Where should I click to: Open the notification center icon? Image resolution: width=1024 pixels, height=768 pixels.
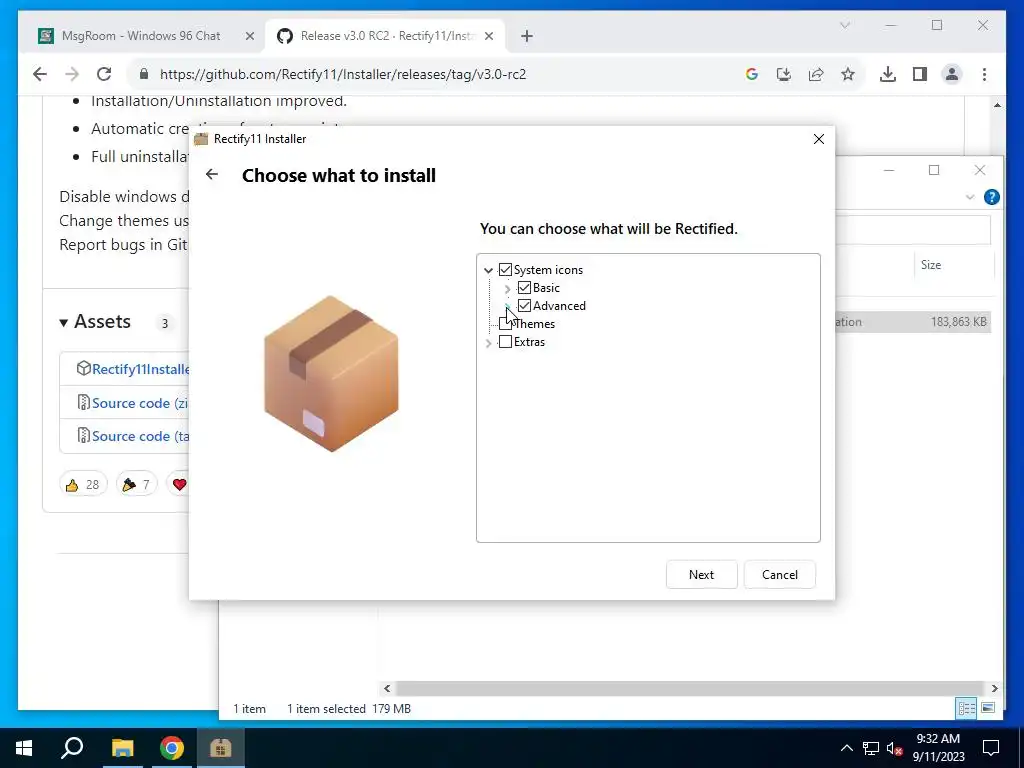[x=991, y=748]
